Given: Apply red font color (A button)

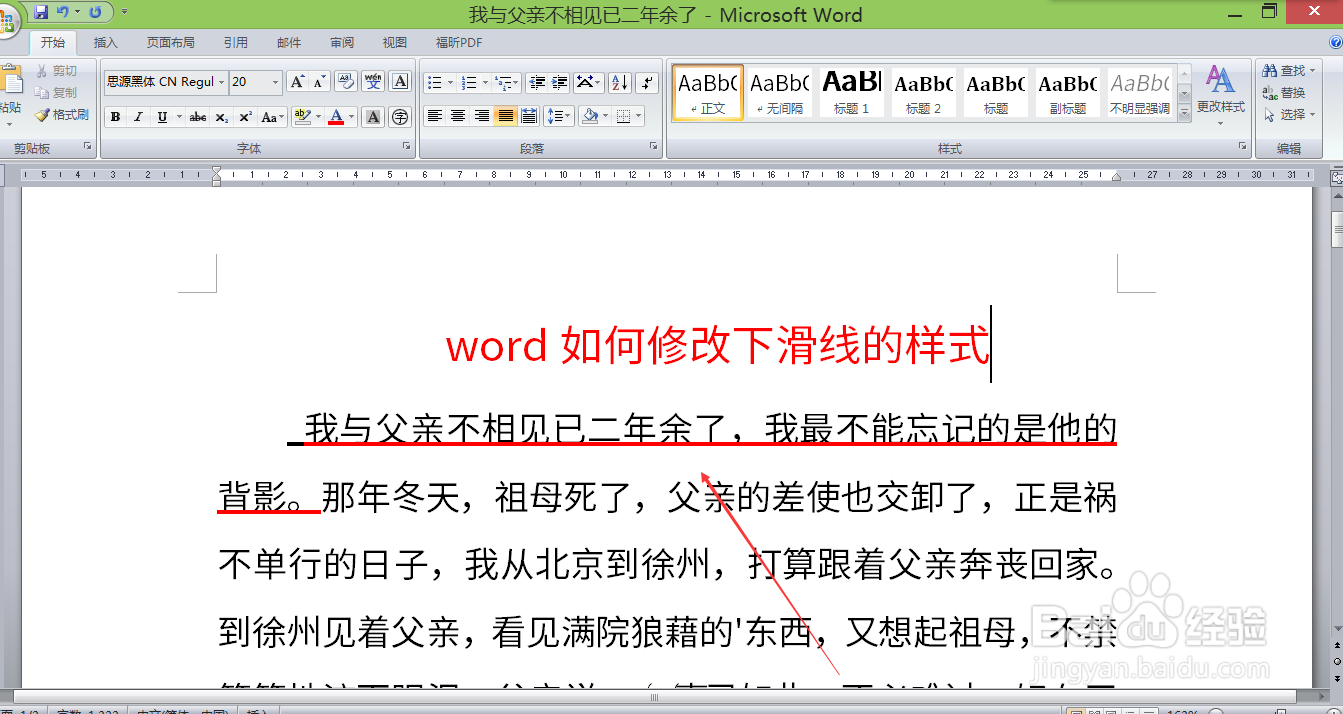Looking at the screenshot, I should coord(336,117).
